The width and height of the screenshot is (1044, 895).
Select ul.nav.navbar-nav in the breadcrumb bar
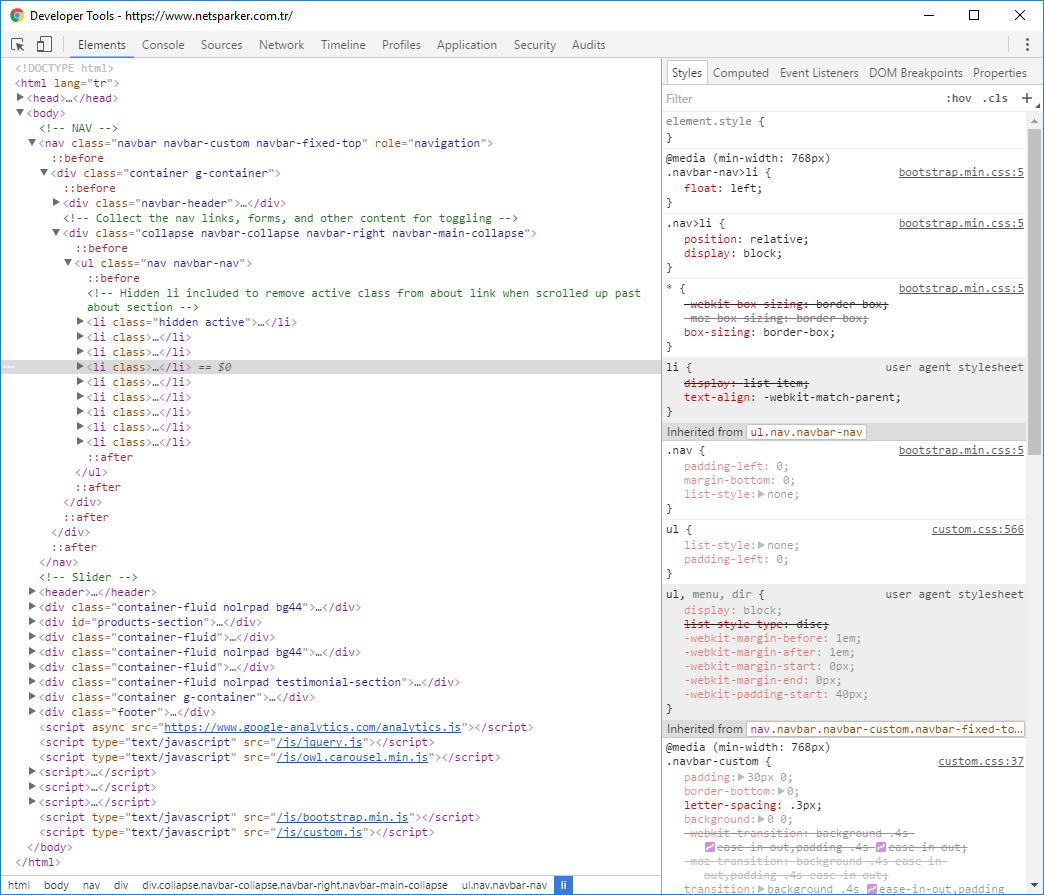pos(504,885)
